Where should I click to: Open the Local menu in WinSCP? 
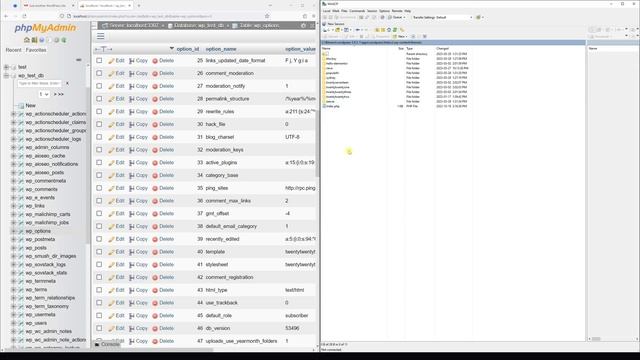click(327, 11)
